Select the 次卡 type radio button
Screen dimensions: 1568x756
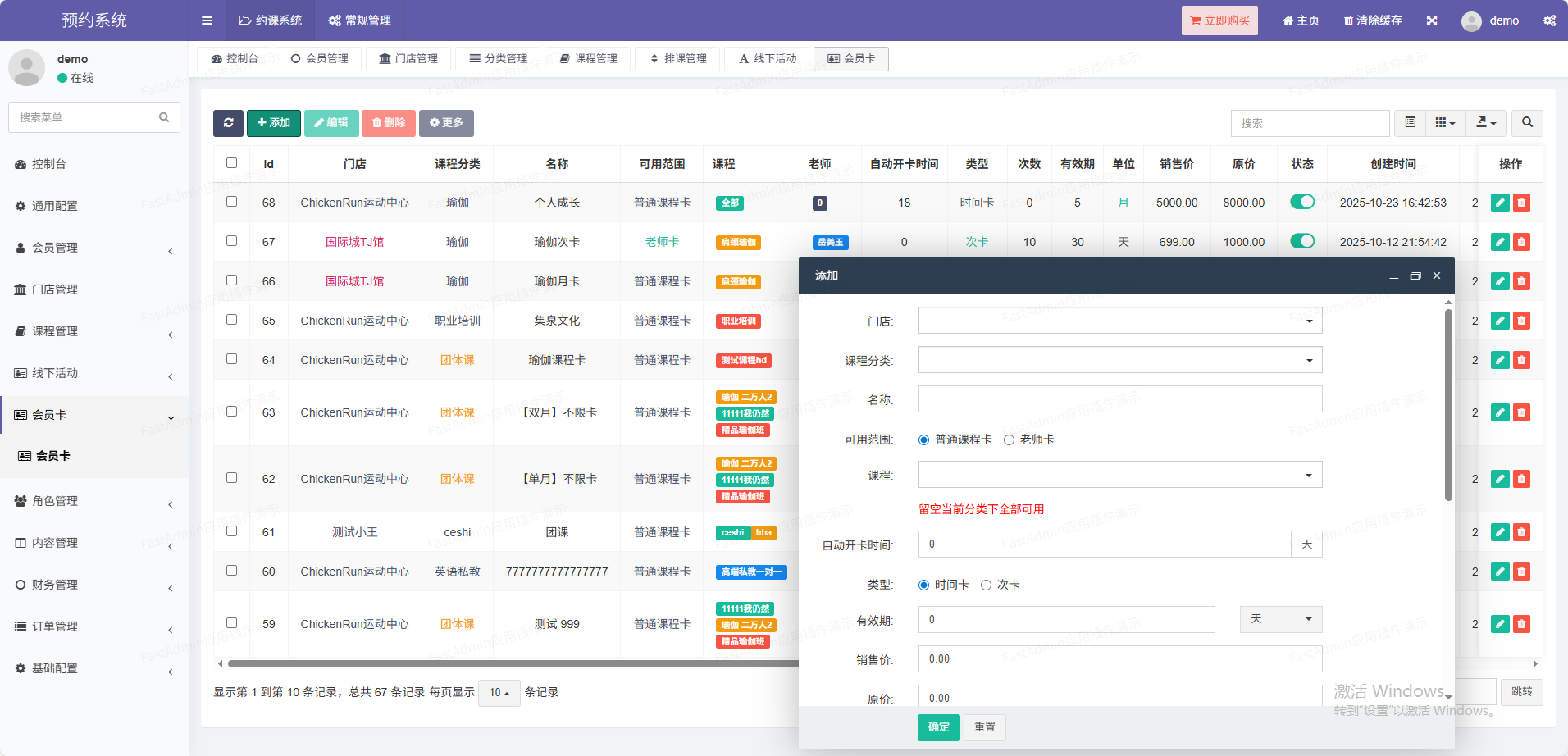[x=987, y=585]
